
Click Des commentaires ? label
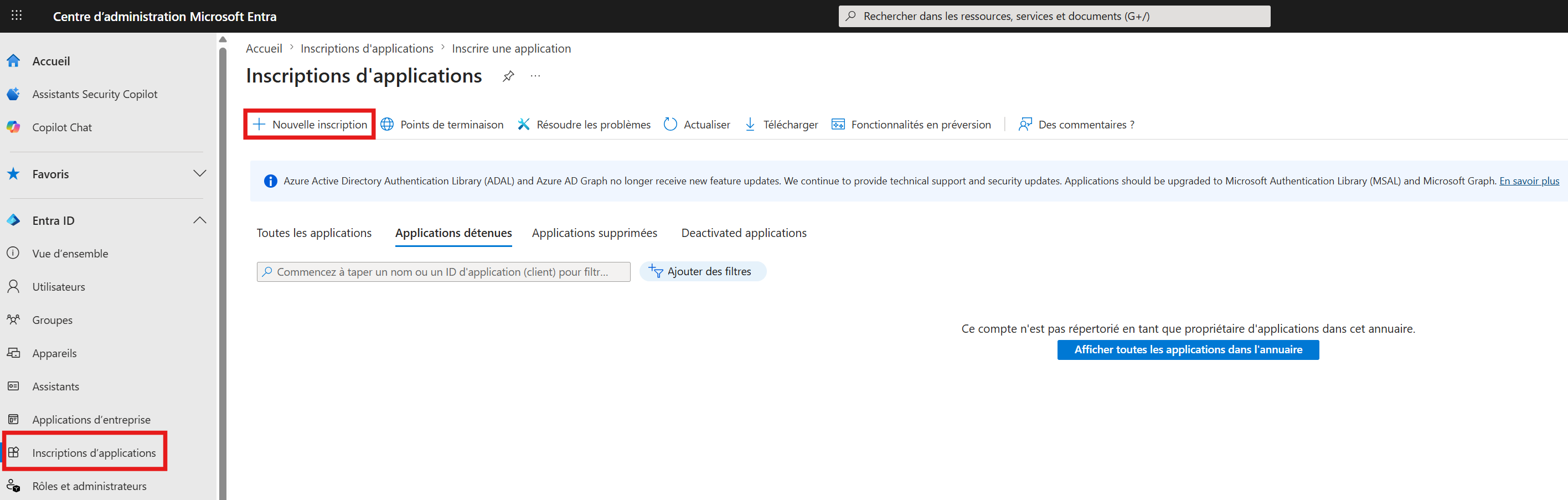(x=1086, y=124)
